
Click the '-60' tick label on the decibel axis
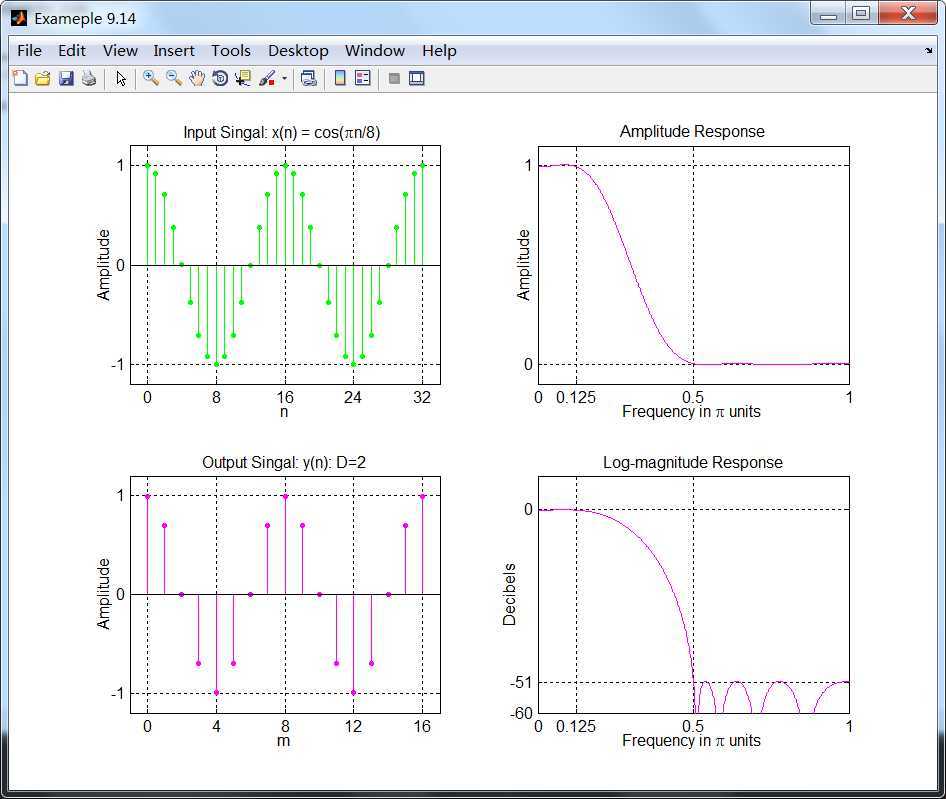pyautogui.click(x=521, y=713)
